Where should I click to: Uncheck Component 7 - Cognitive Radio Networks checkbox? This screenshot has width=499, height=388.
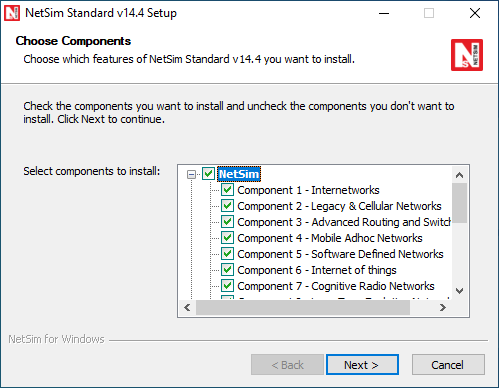point(227,286)
